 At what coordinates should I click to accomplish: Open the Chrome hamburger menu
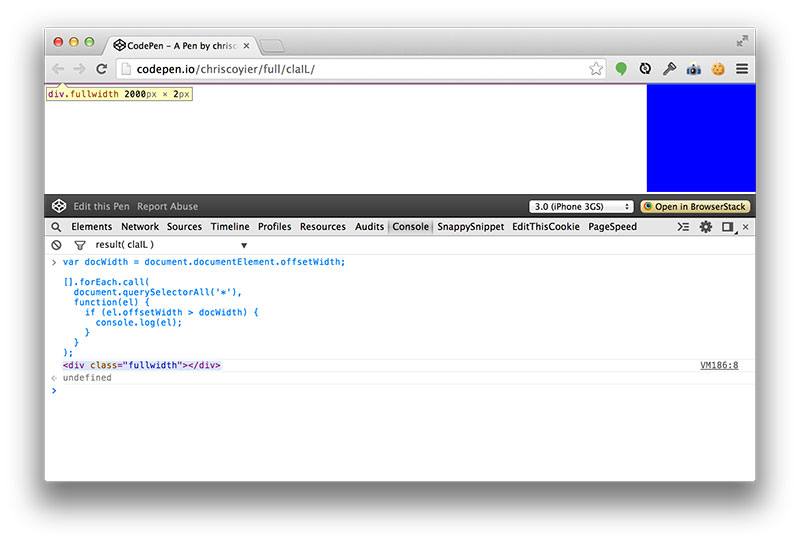pos(742,69)
